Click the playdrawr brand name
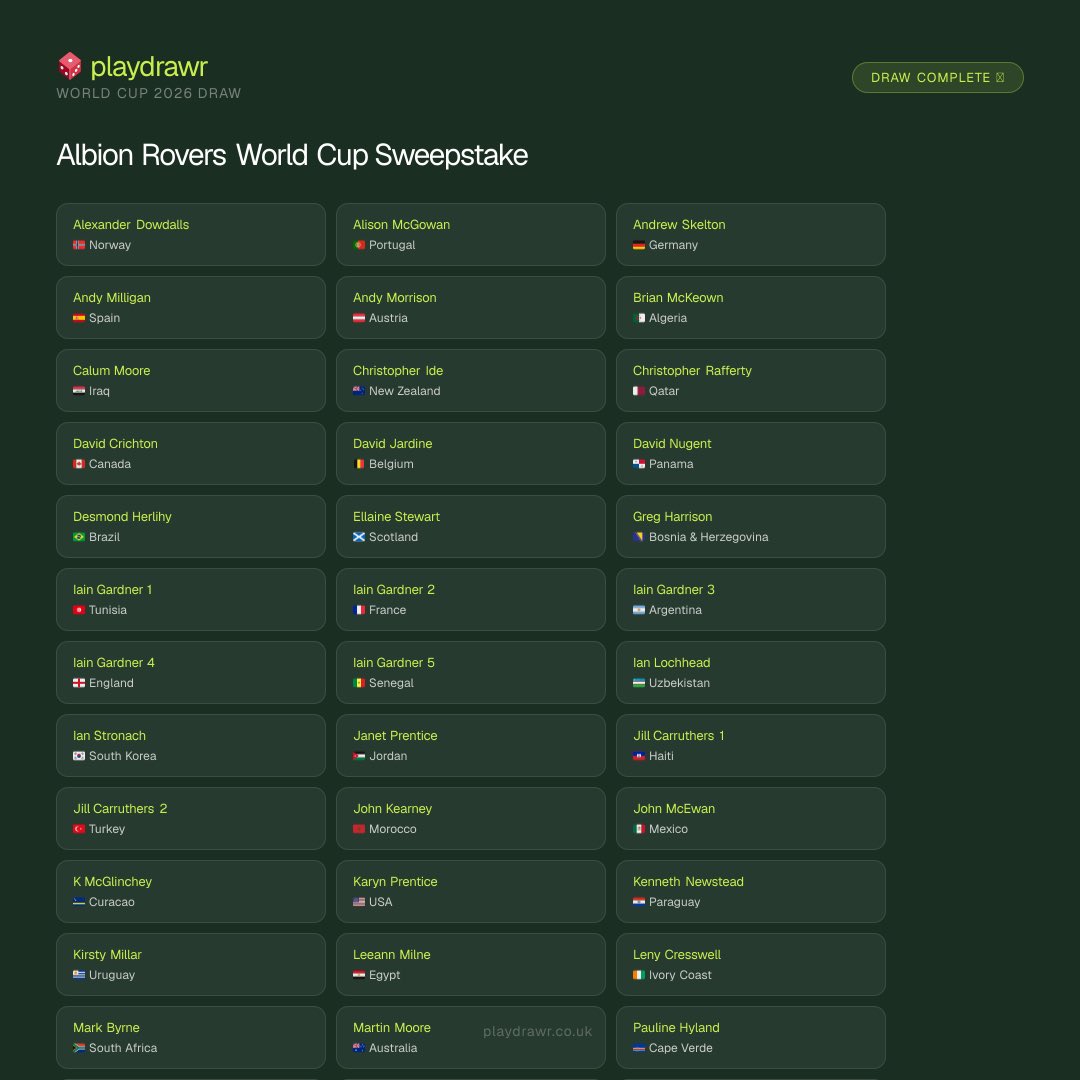 [149, 67]
